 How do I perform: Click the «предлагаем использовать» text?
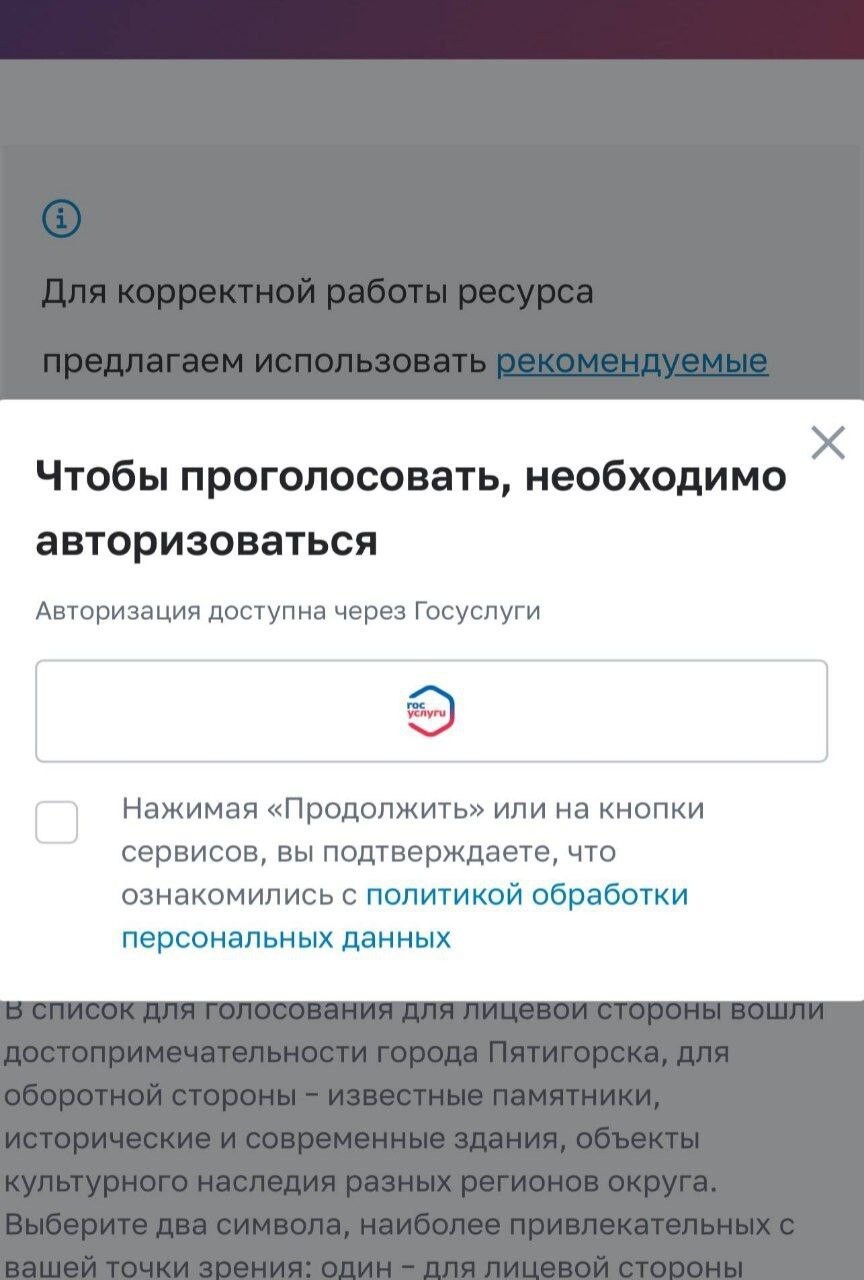coord(265,361)
